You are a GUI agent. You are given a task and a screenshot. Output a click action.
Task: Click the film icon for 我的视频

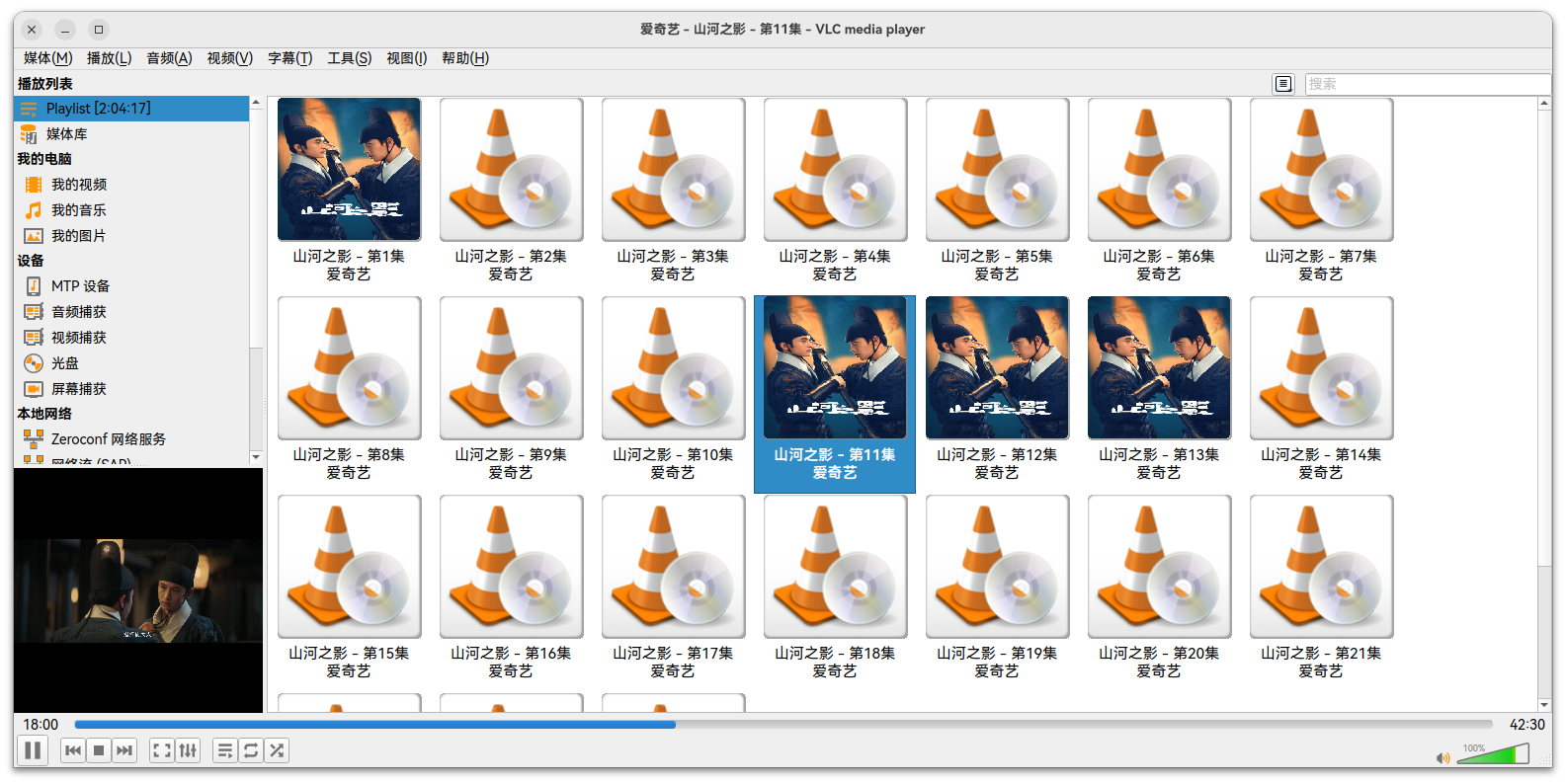34,185
